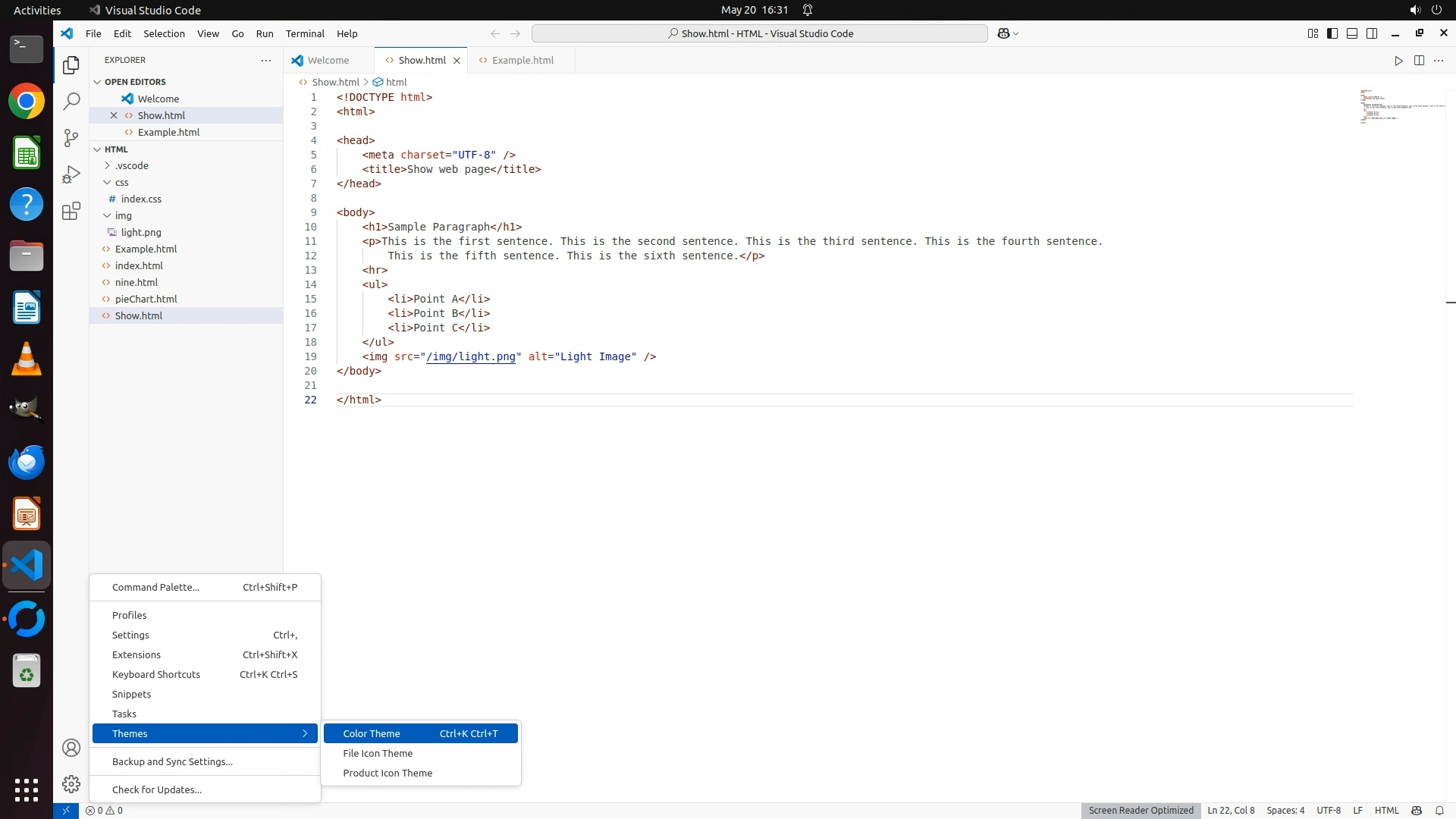Viewport: 1456px width, 819px height.
Task: Click the HTML language mode indicator
Action: coord(1386,810)
